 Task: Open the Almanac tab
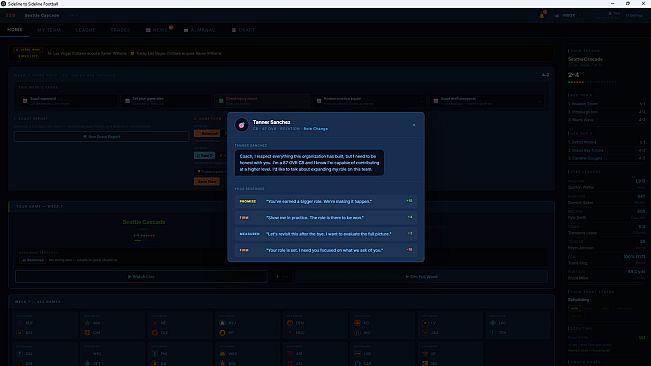coord(200,30)
